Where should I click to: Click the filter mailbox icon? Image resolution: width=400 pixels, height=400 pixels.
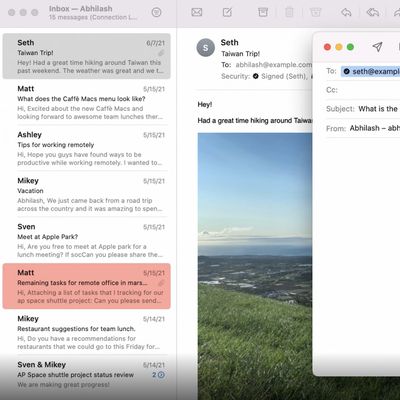tap(156, 12)
